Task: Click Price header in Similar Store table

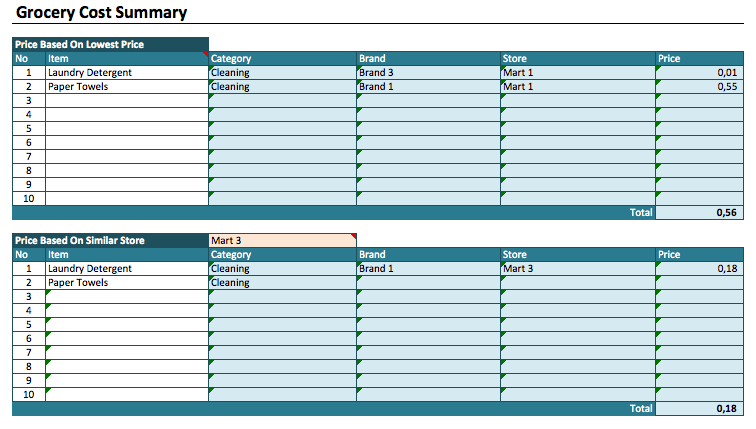Action: 700,255
